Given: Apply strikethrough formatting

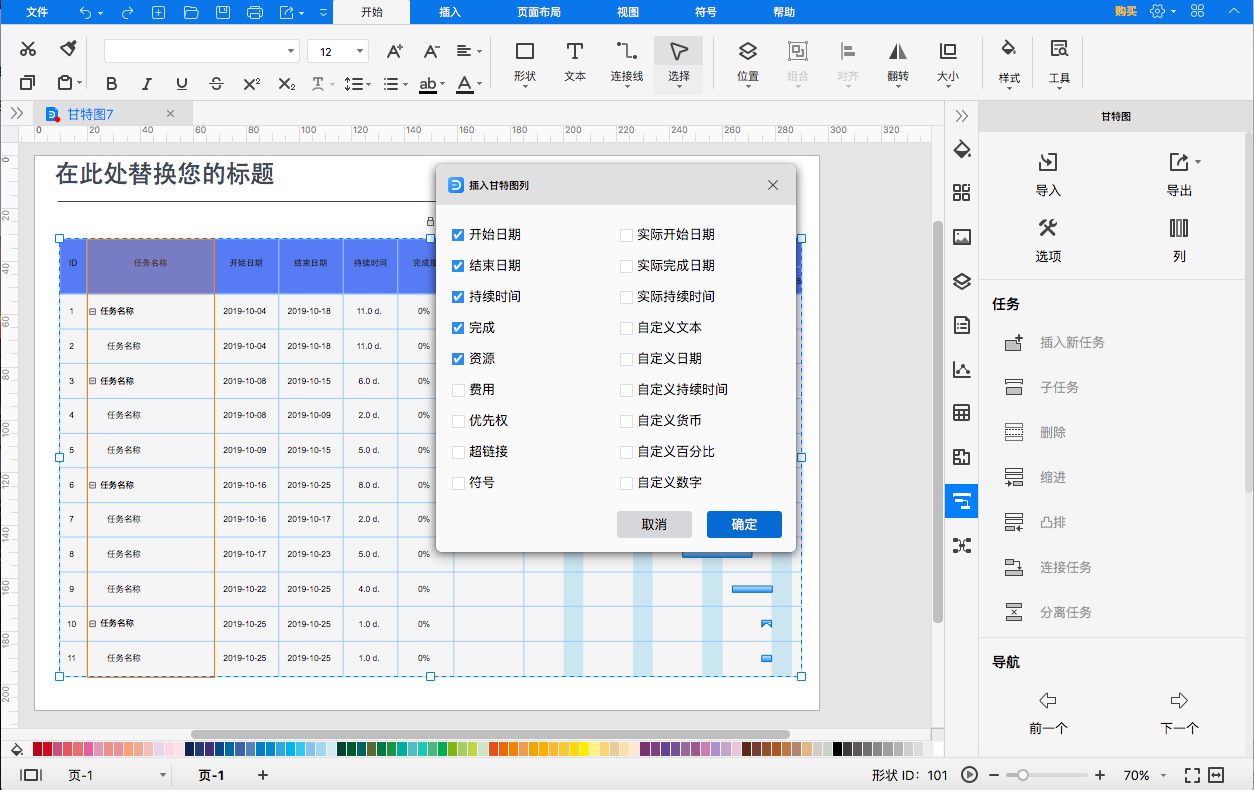Looking at the screenshot, I should 216,84.
